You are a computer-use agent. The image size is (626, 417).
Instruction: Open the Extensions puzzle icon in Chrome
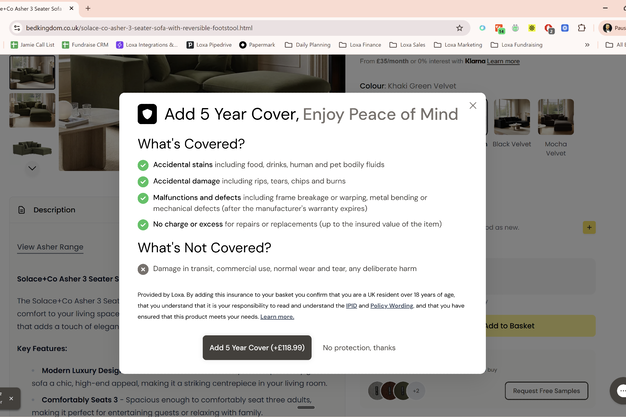582,28
